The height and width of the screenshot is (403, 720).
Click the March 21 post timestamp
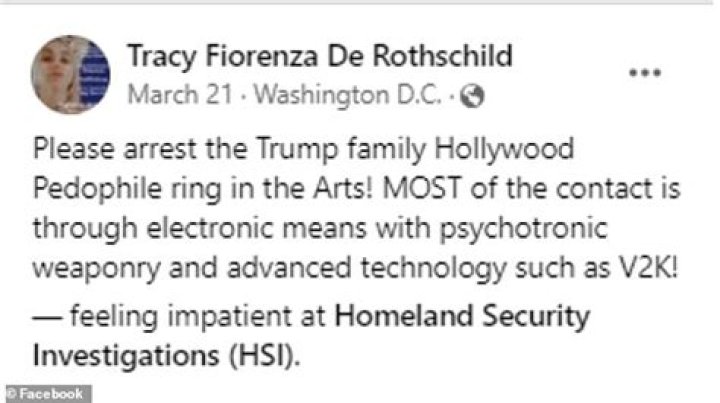pyautogui.click(x=180, y=95)
